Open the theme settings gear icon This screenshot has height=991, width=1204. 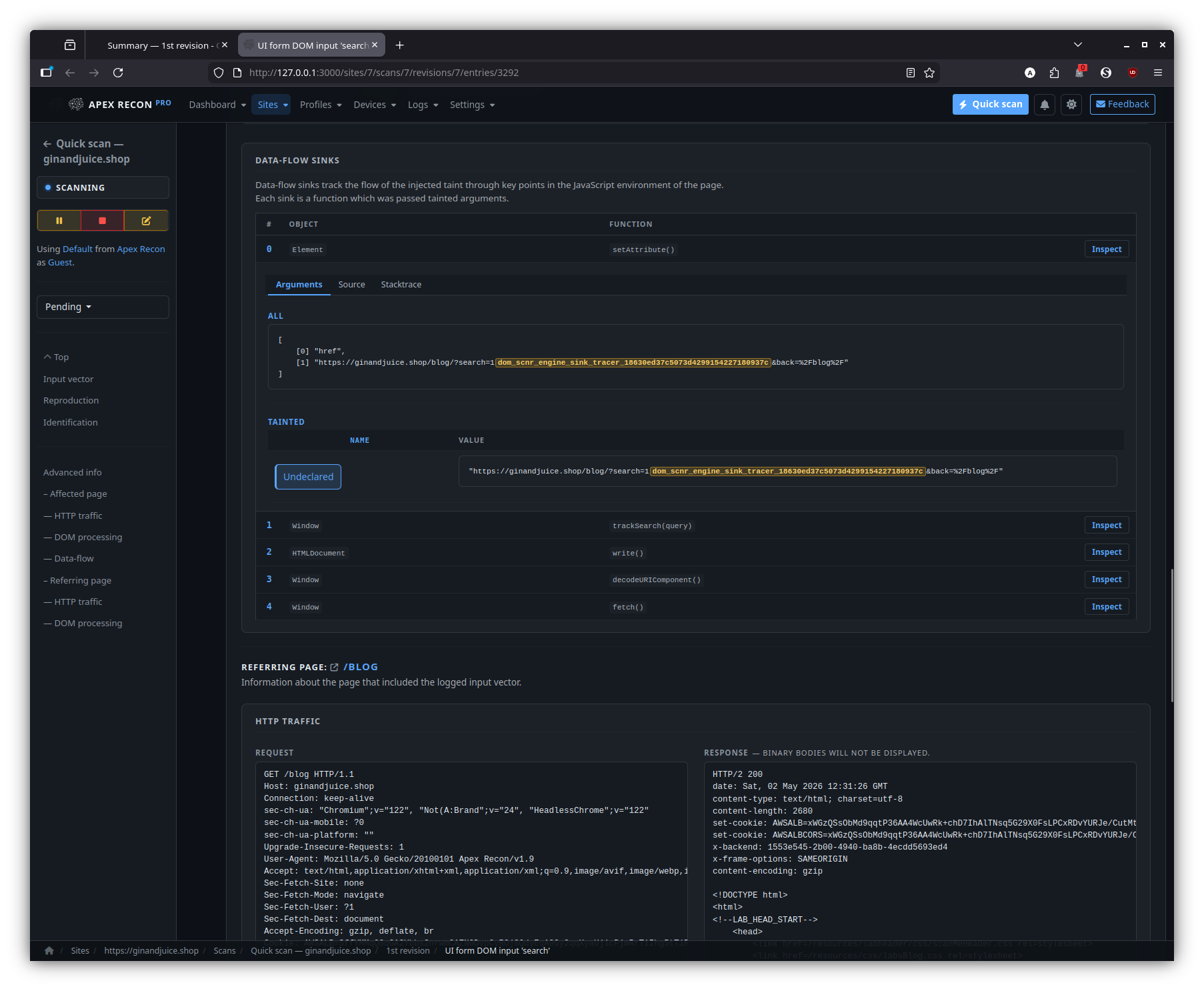pos(1071,105)
